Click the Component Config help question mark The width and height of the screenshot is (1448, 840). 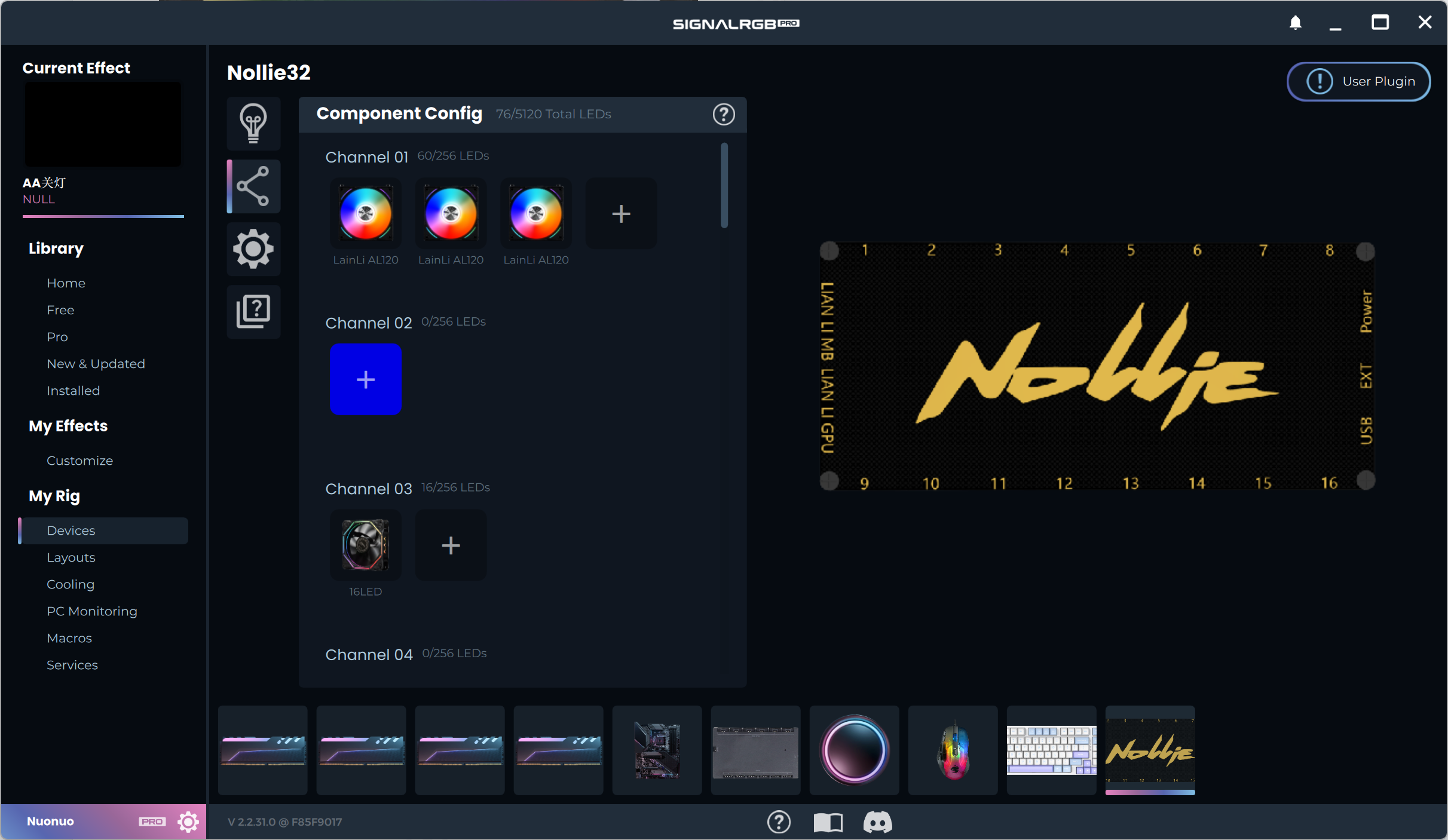click(724, 114)
